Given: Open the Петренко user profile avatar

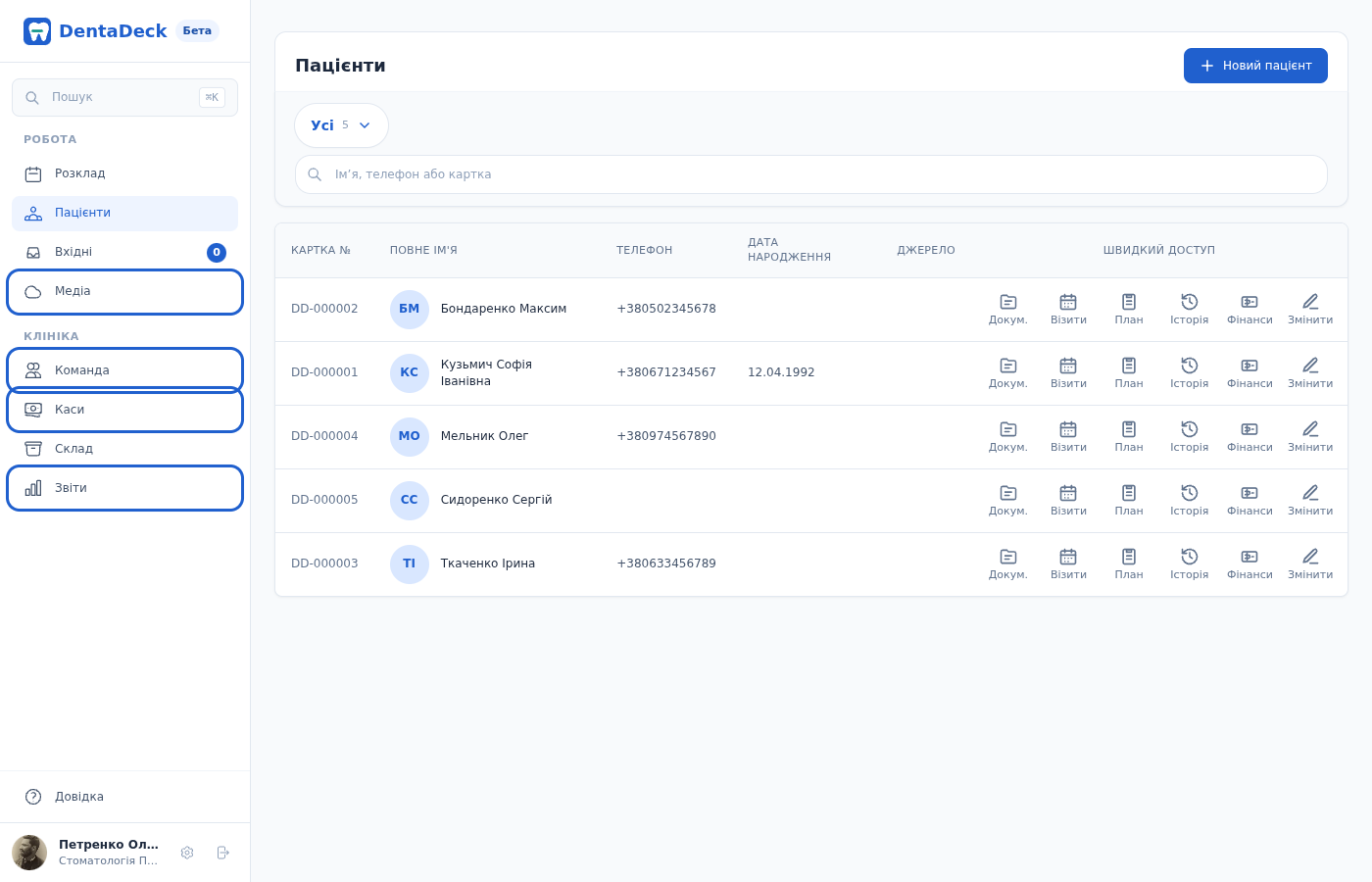Looking at the screenshot, I should coord(29,853).
